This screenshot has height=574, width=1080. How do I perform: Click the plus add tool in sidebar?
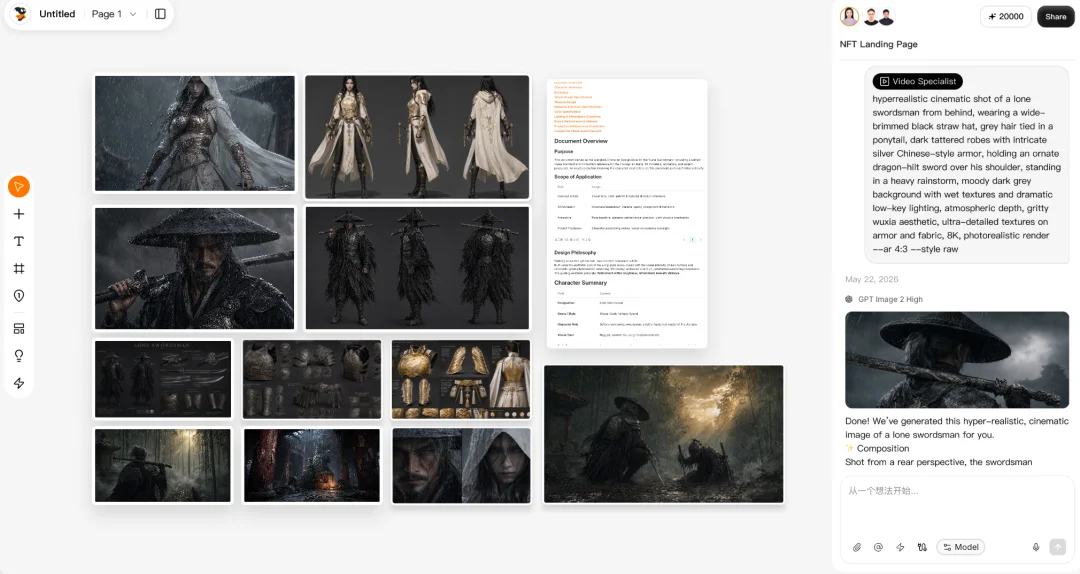19,214
